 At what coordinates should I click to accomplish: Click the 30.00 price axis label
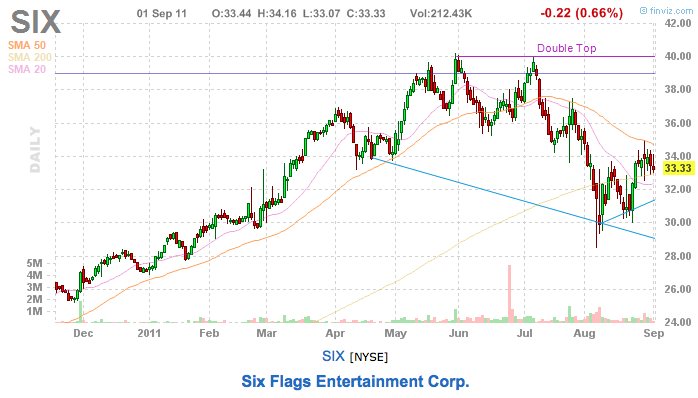678,222
